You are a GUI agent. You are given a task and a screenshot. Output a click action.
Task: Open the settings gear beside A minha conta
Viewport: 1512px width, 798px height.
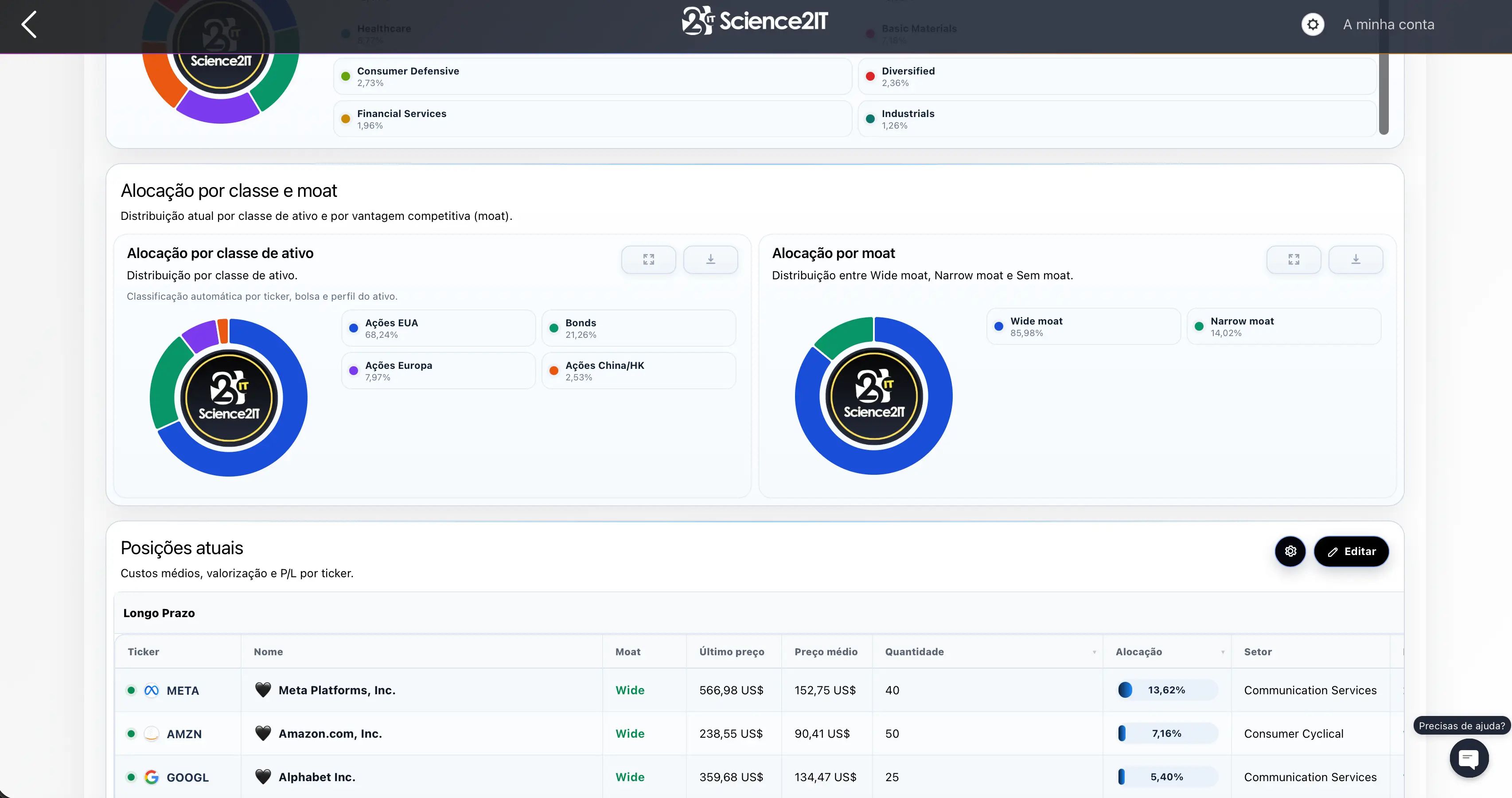1313,25
